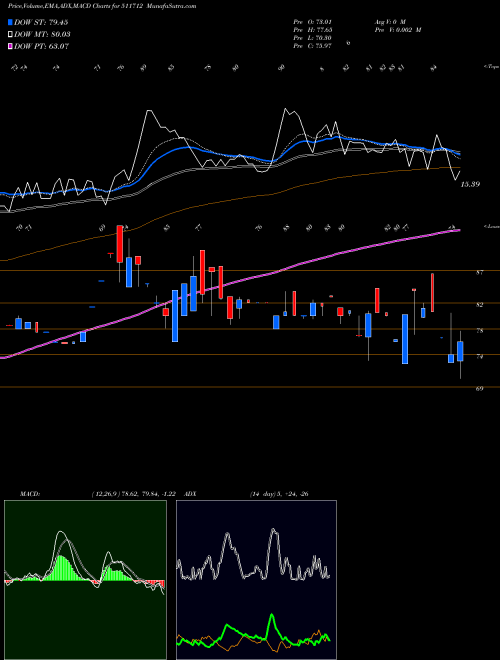The height and width of the screenshot is (660, 500).
Task: Click the thick green +DI line peak in ADX
Action: [x=272, y=616]
